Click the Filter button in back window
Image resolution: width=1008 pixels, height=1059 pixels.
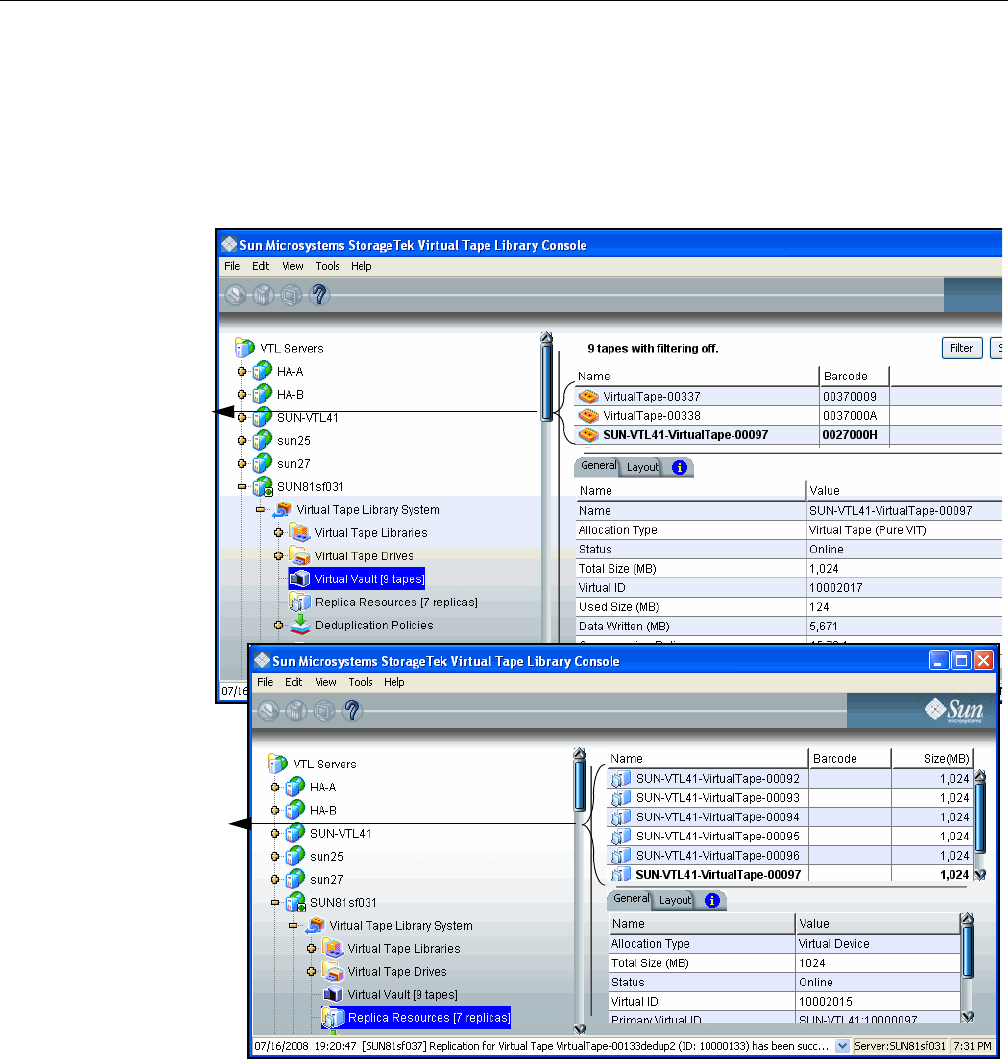pyautogui.click(x=961, y=348)
